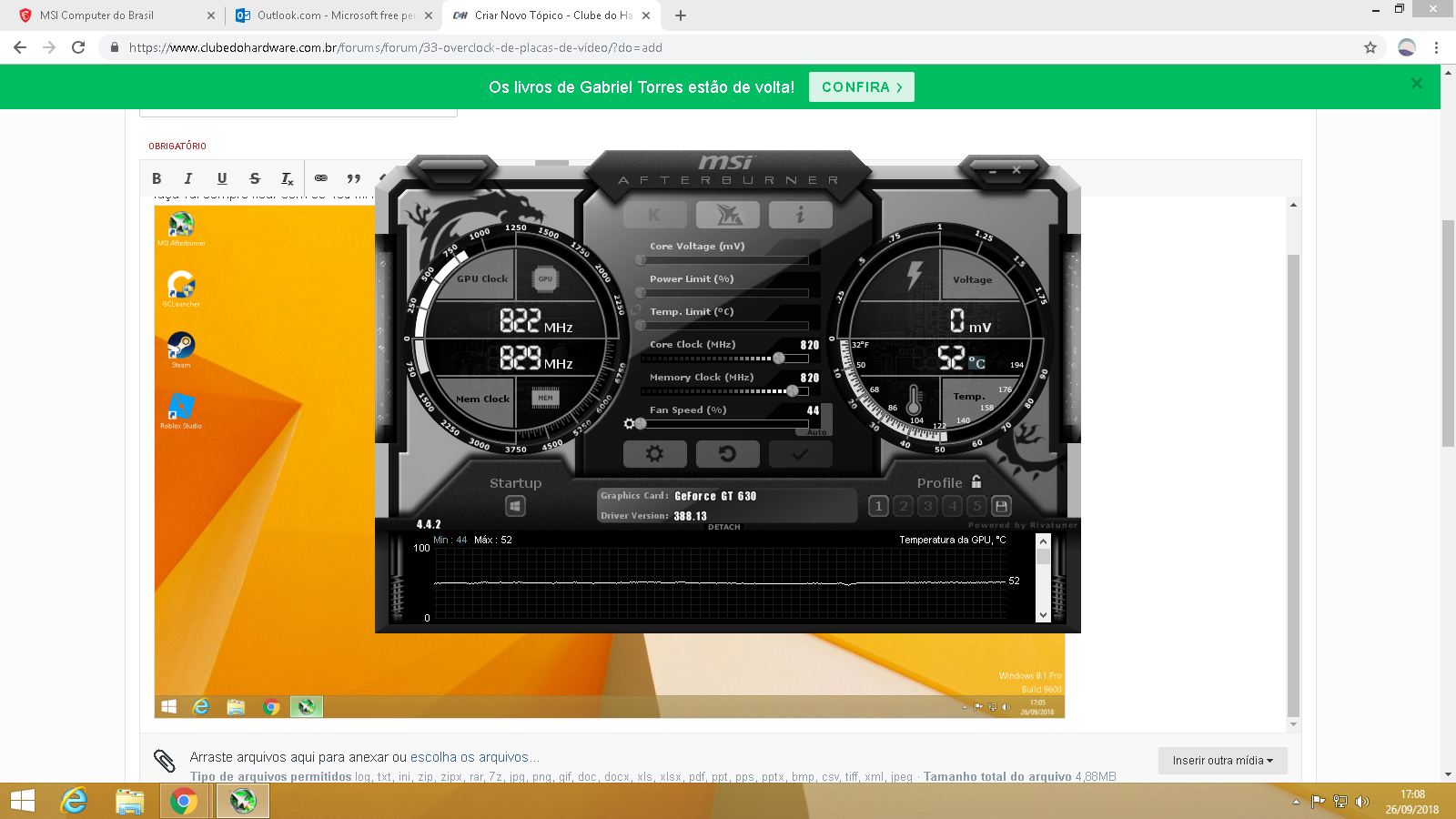Select Afterburner profile slot 2

coord(903,506)
